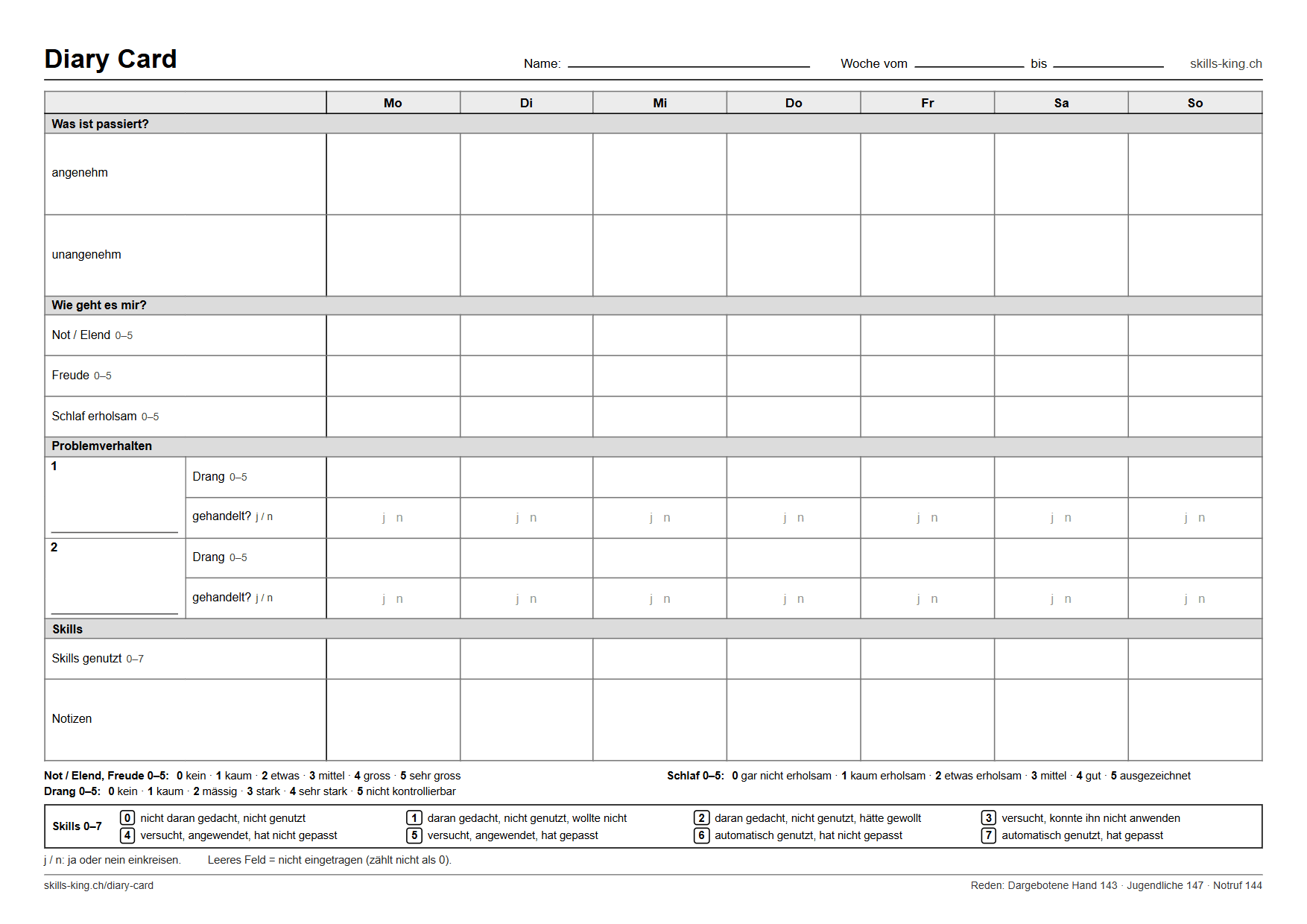The height and width of the screenshot is (924, 1307).
Task: Click the Do column header
Action: tap(794, 103)
